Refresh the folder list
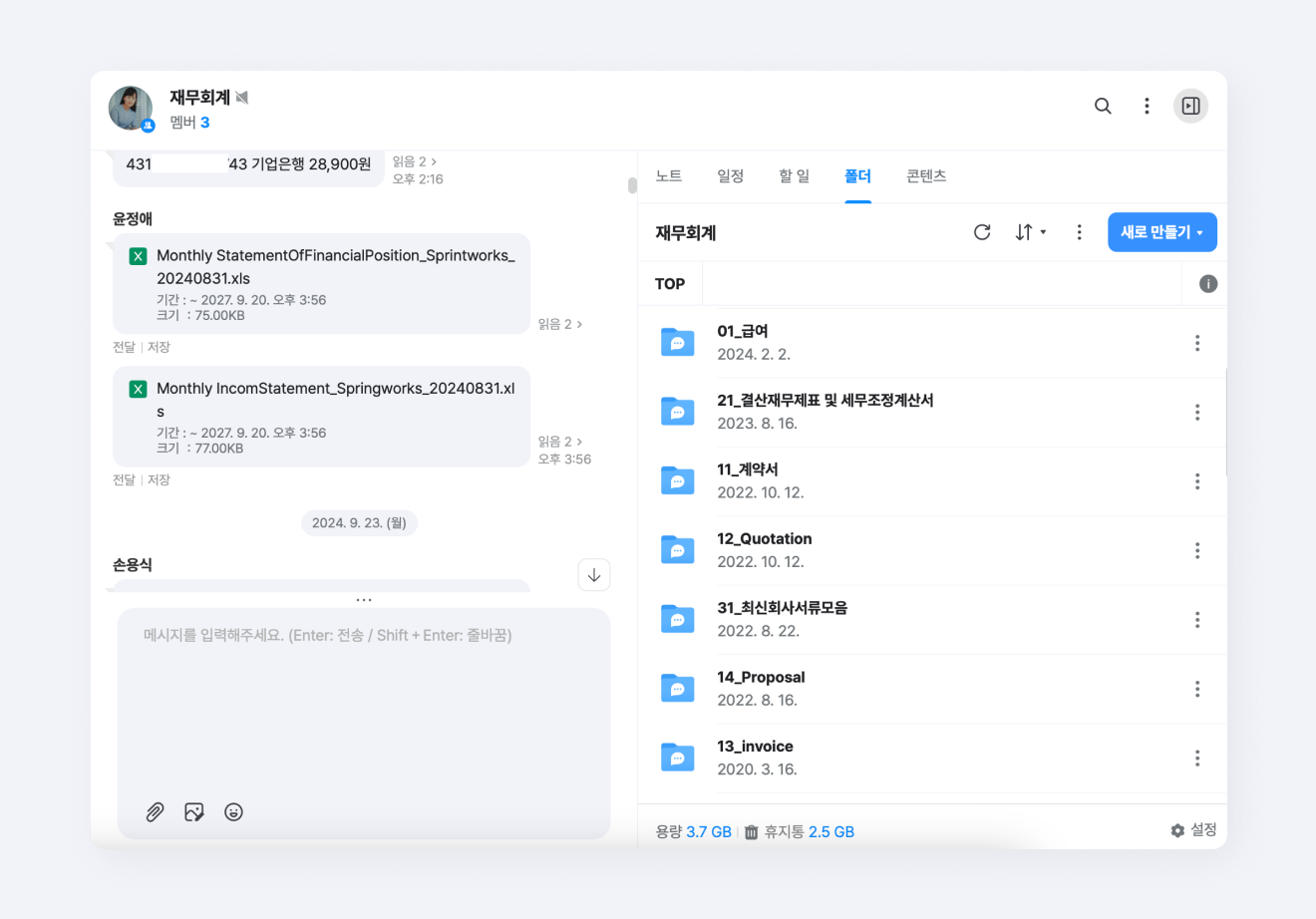 click(x=982, y=231)
